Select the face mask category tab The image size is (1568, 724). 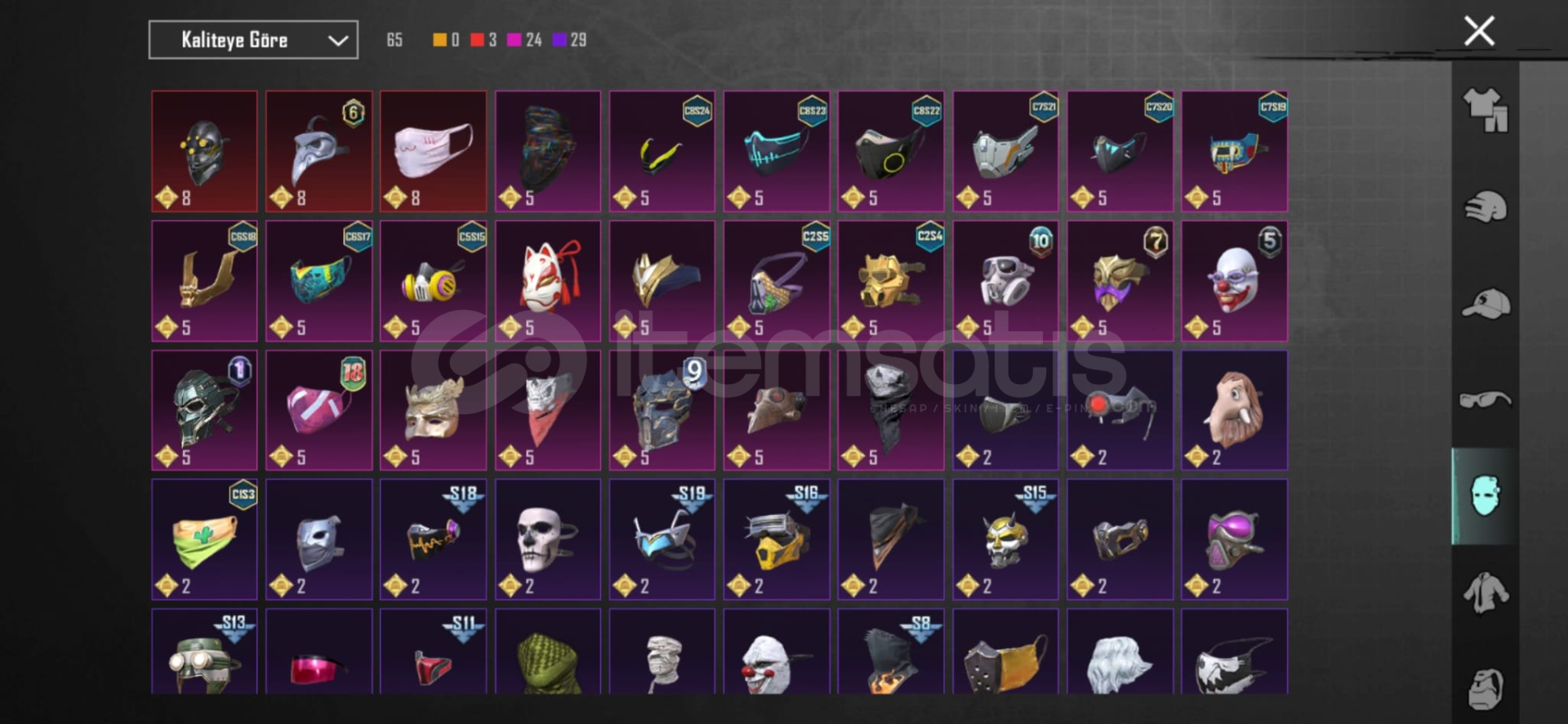point(1485,496)
